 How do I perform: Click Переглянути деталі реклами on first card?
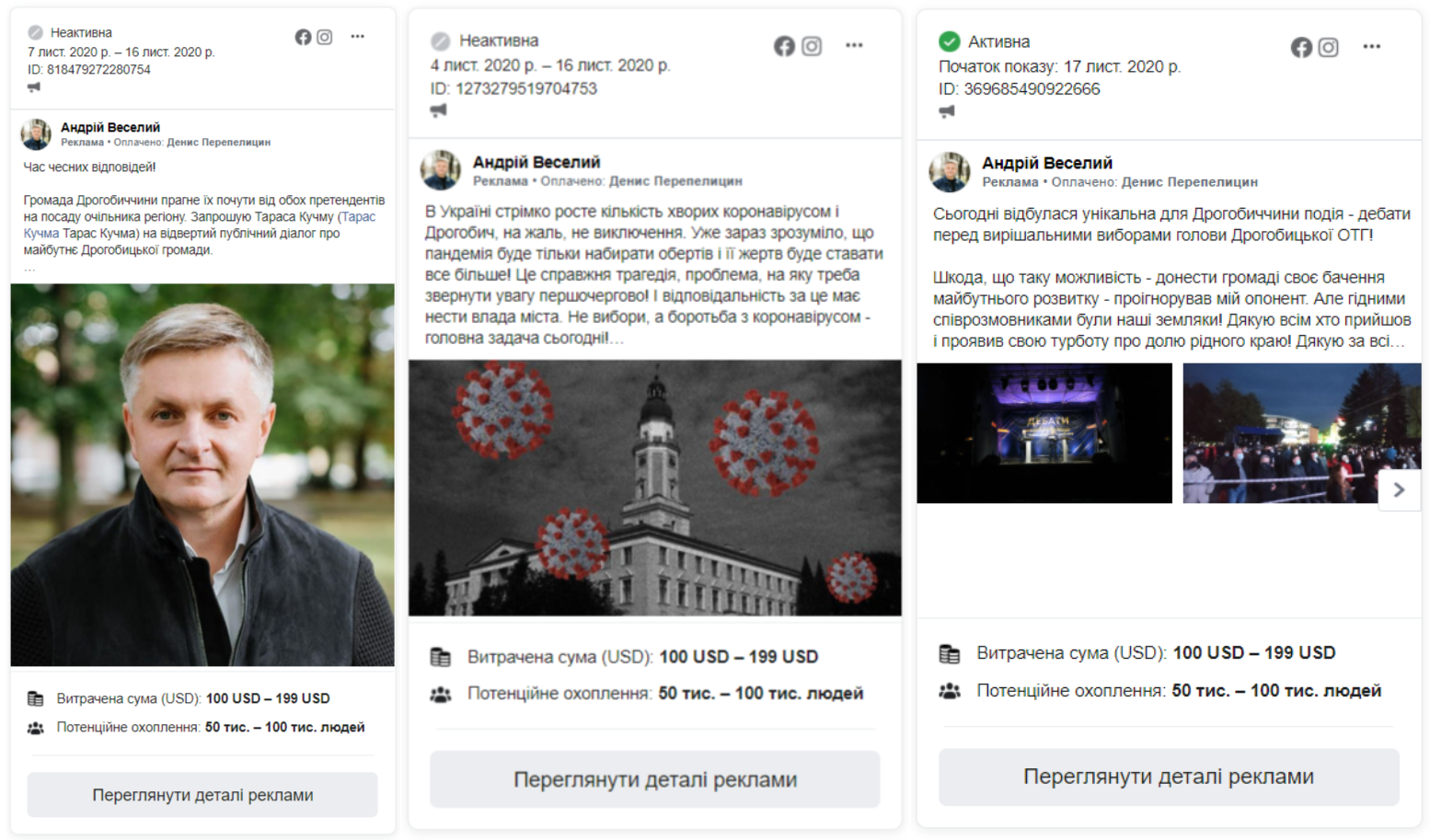click(x=202, y=795)
